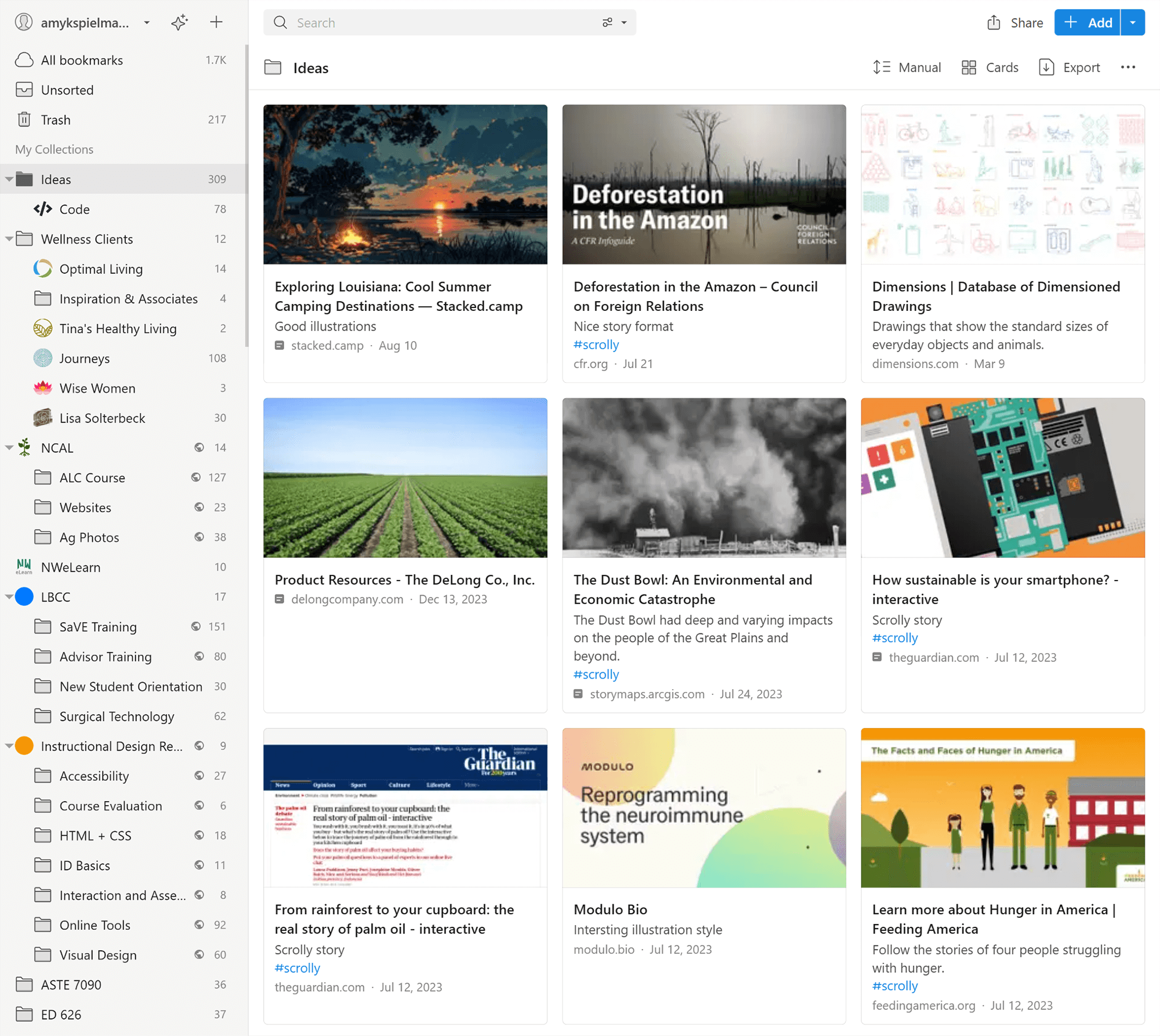Screen dimensions: 1160x1036
Task: Select All Bookmarks in sidebar
Action: click(x=83, y=59)
